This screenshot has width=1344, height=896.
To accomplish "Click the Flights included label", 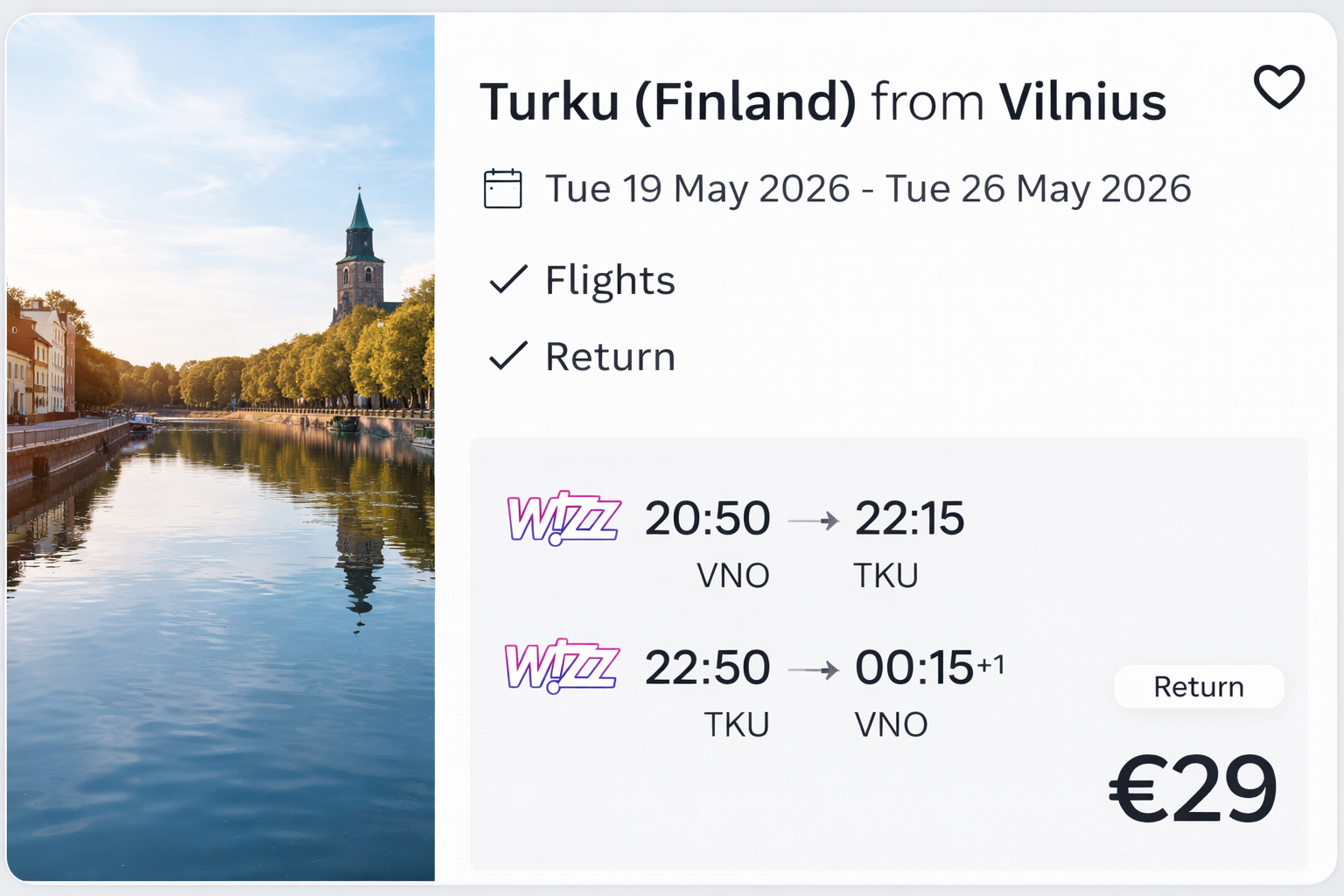I will coord(610,281).
